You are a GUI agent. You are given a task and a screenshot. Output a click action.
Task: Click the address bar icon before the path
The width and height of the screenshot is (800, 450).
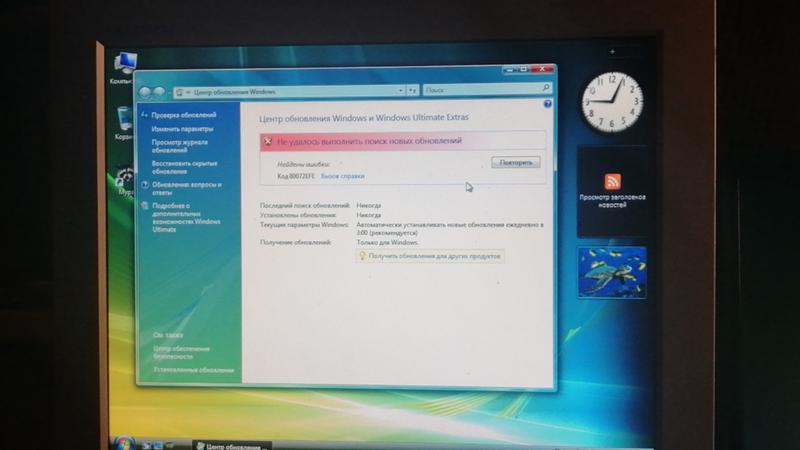[x=179, y=93]
